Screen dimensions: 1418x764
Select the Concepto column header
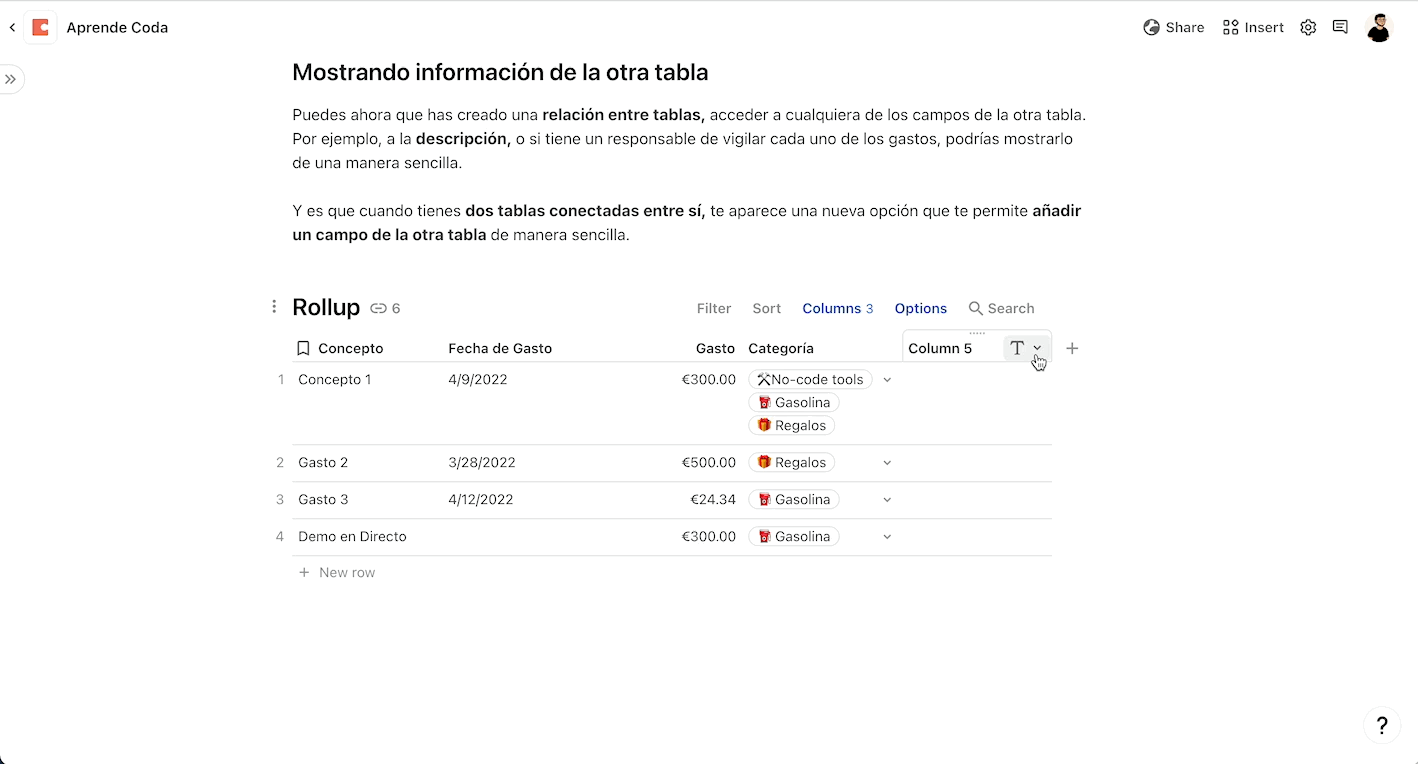coord(351,348)
